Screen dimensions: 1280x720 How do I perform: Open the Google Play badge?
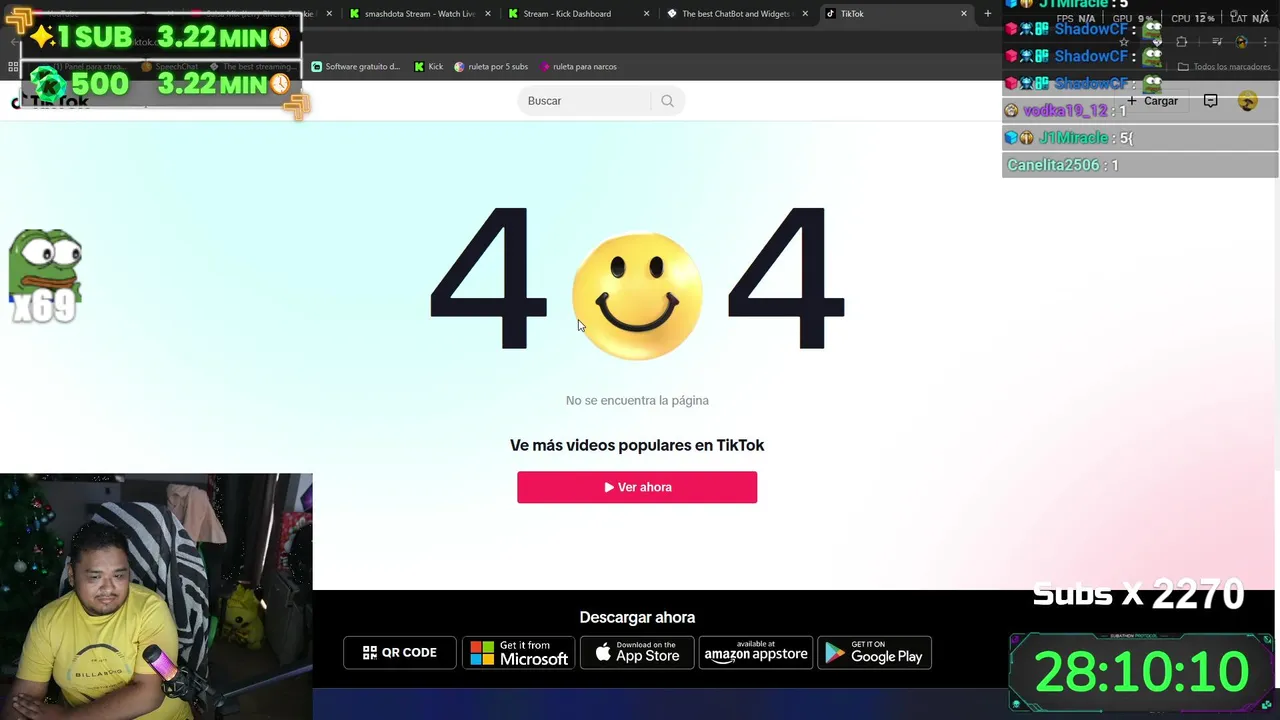pyautogui.click(x=874, y=653)
